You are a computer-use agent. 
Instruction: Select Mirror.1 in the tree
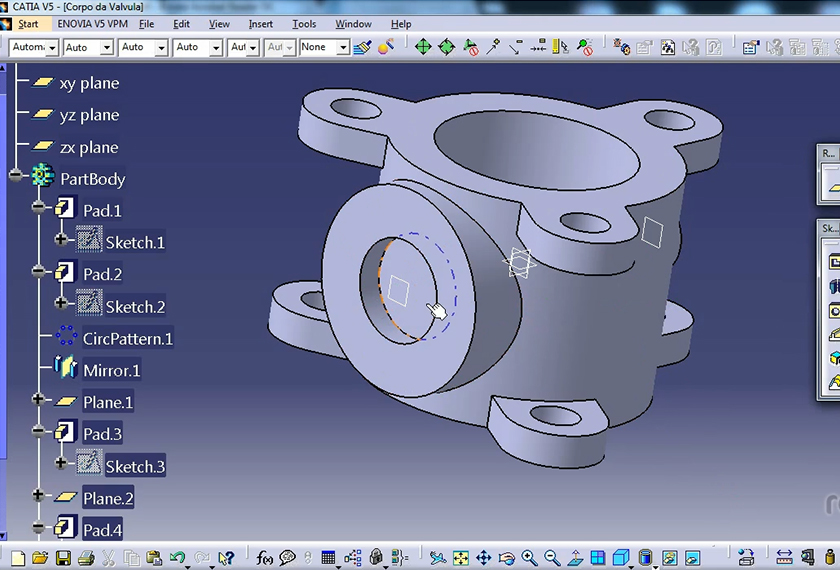[x=111, y=370]
